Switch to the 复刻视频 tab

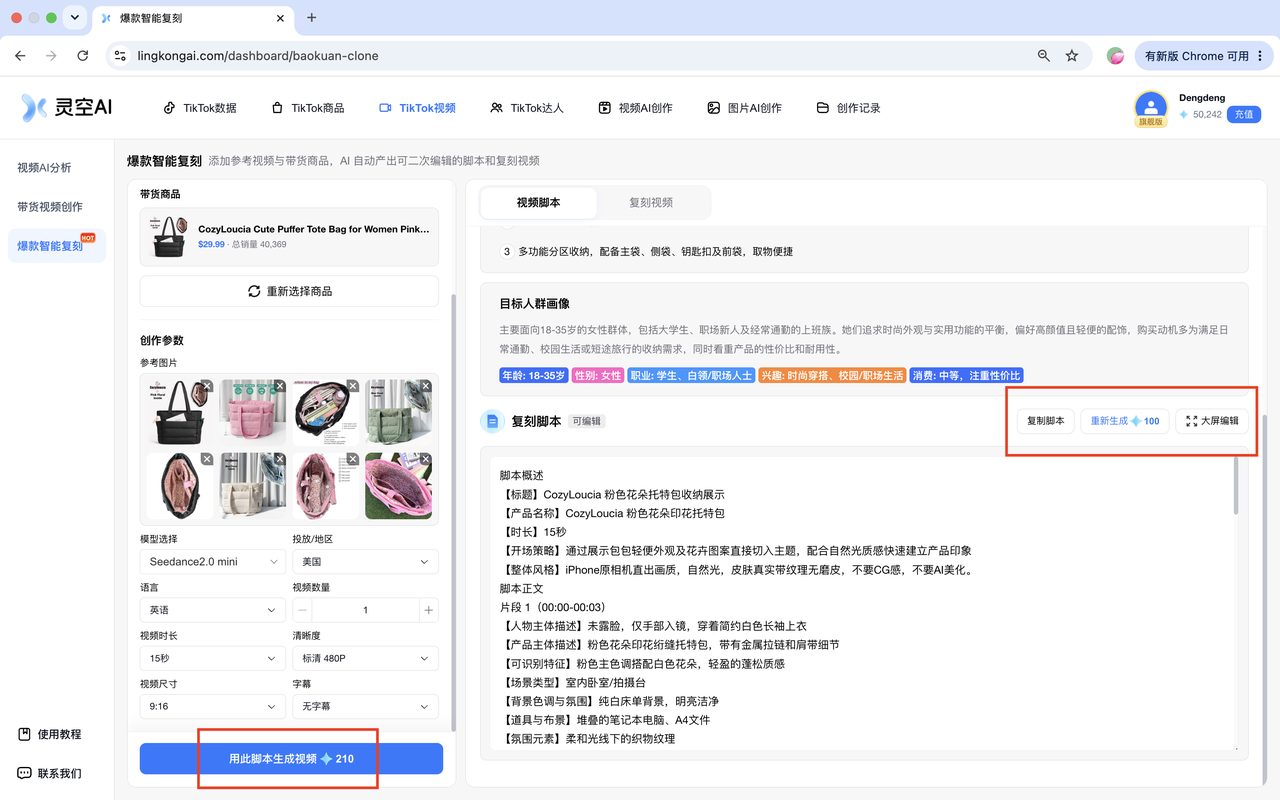pos(651,202)
